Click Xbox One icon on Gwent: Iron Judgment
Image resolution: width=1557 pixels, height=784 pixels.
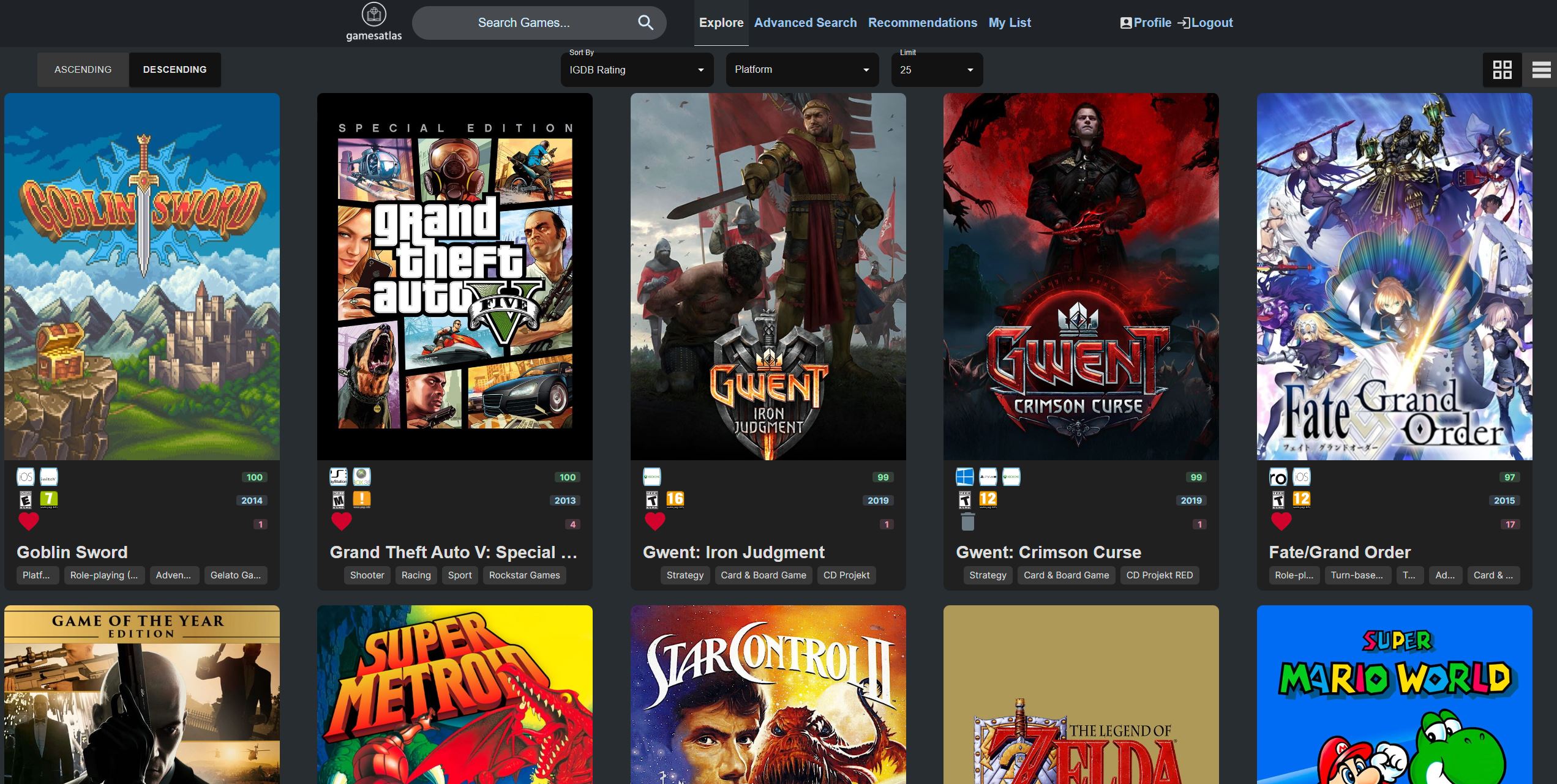tap(651, 477)
